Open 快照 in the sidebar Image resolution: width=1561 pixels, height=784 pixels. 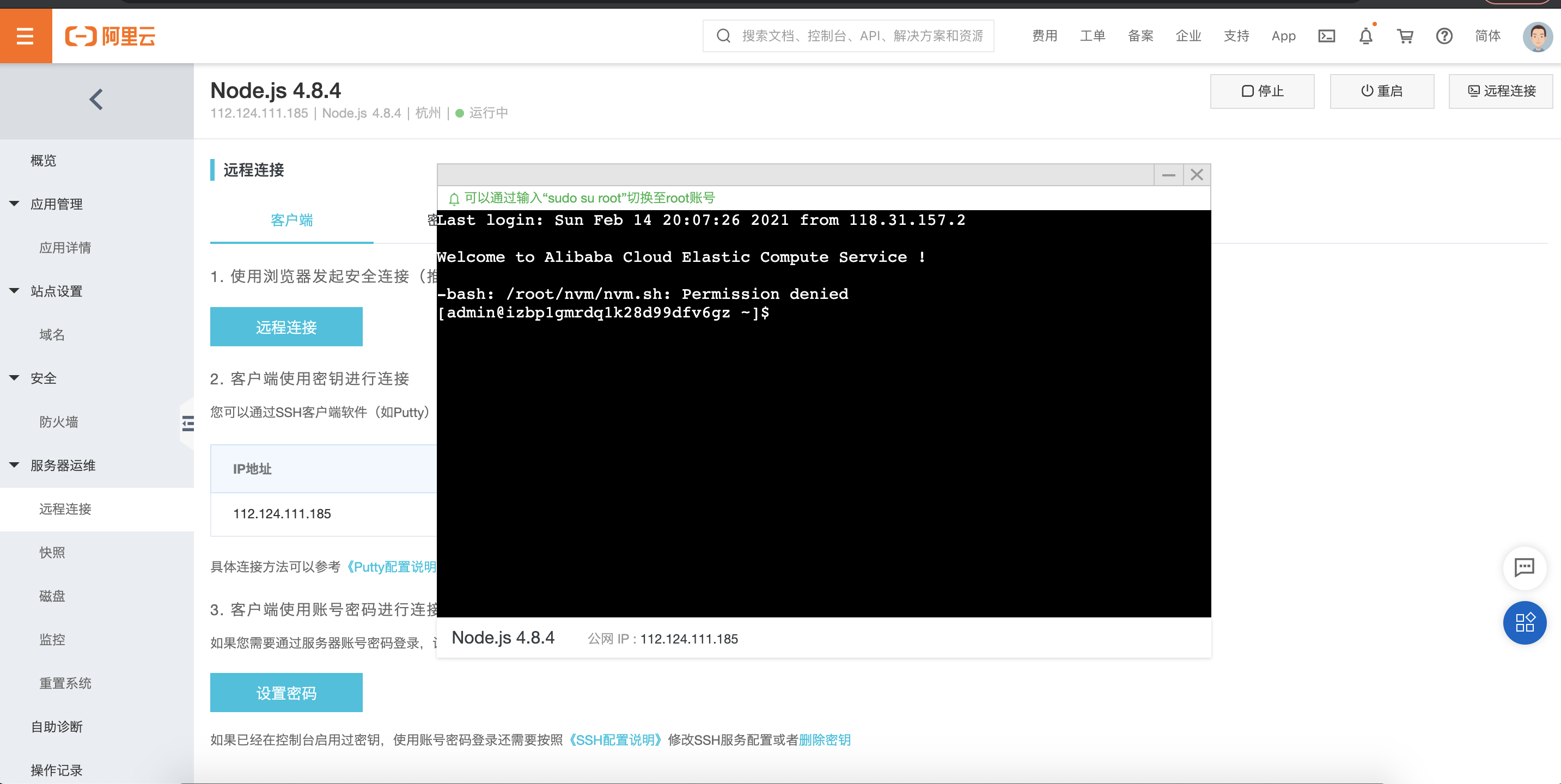coord(52,553)
